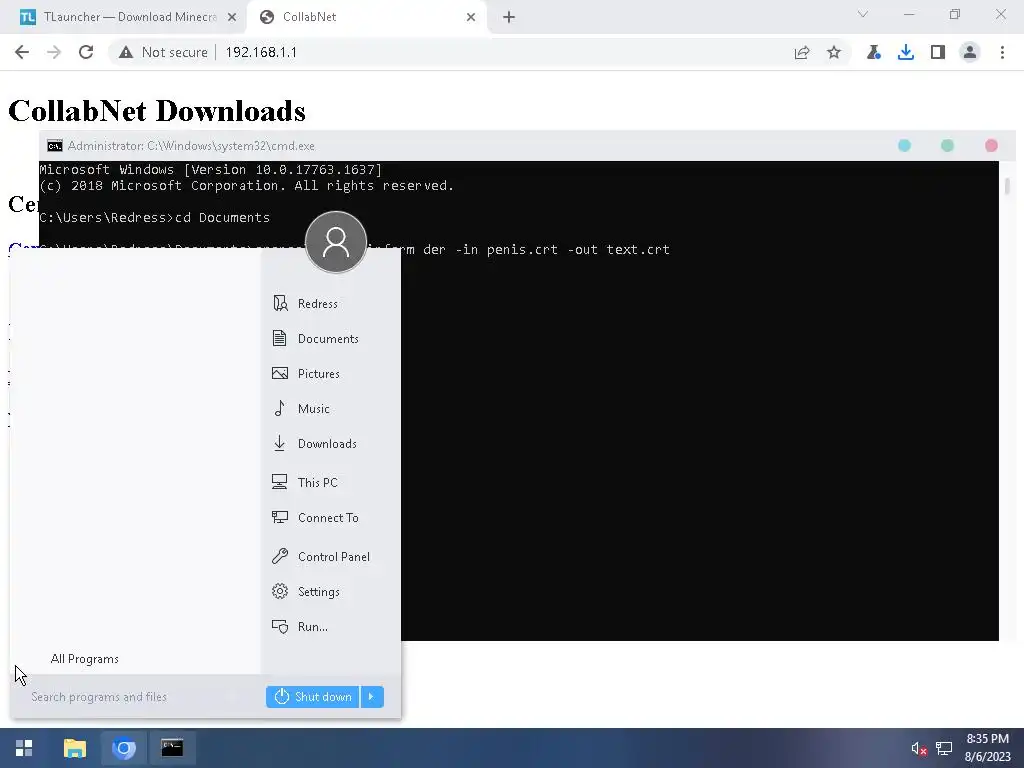
Task: Close the CollabNet tab
Action: 471,17
